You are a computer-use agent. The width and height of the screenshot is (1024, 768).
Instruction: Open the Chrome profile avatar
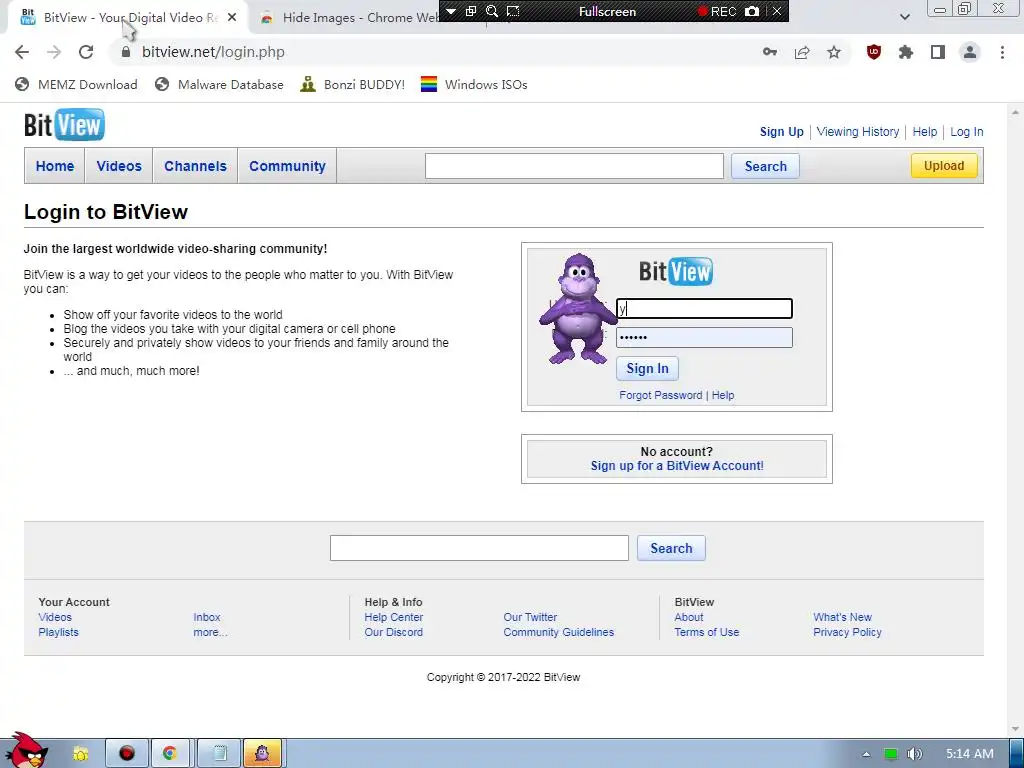tap(970, 52)
